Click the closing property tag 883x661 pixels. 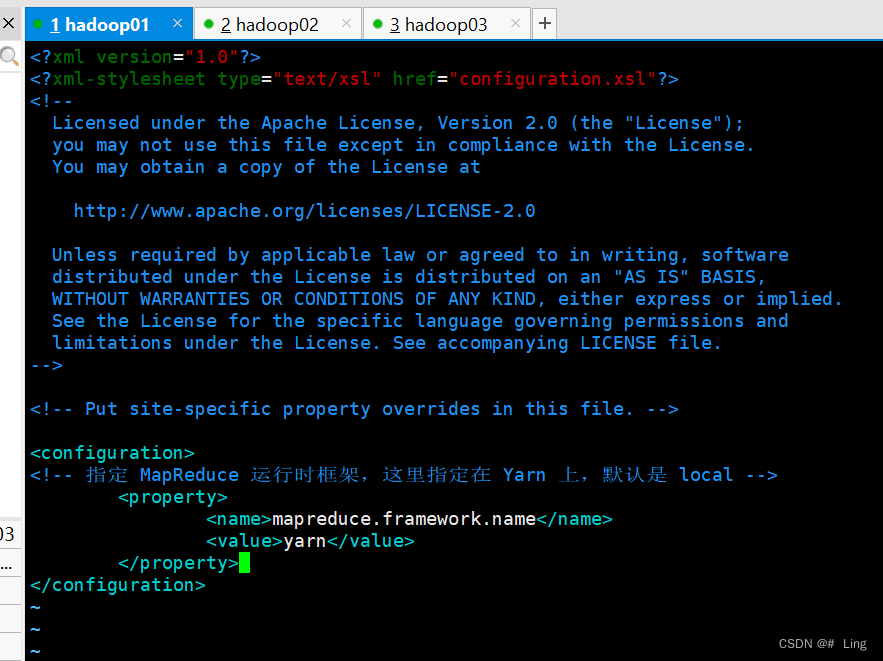click(179, 563)
